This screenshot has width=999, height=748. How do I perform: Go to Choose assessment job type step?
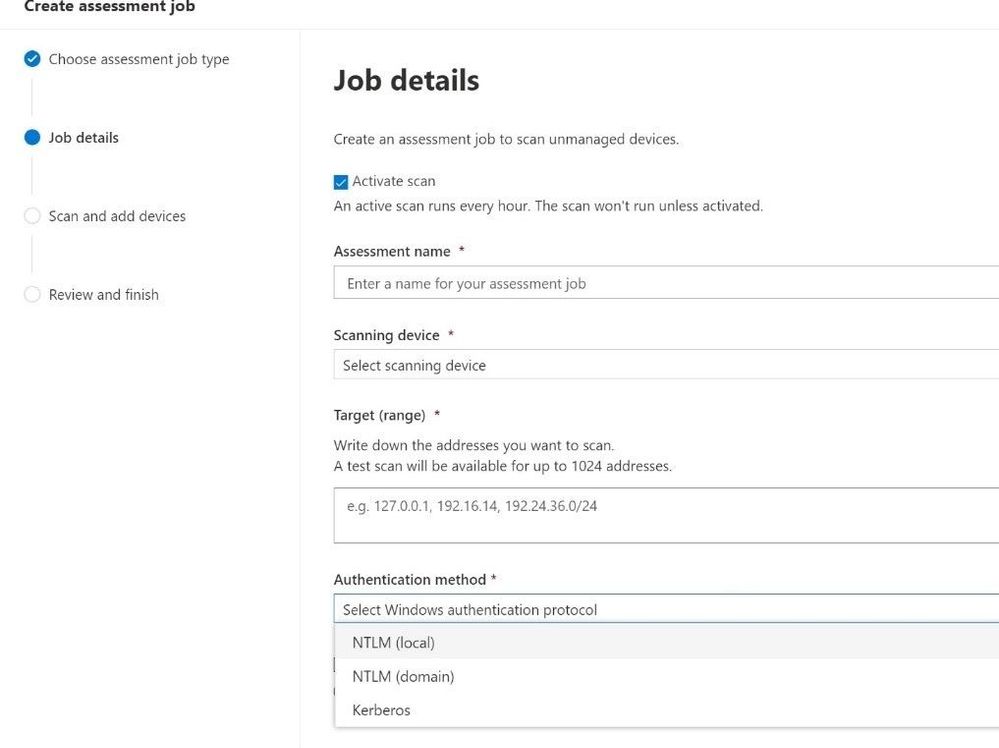pyautogui.click(x=139, y=59)
